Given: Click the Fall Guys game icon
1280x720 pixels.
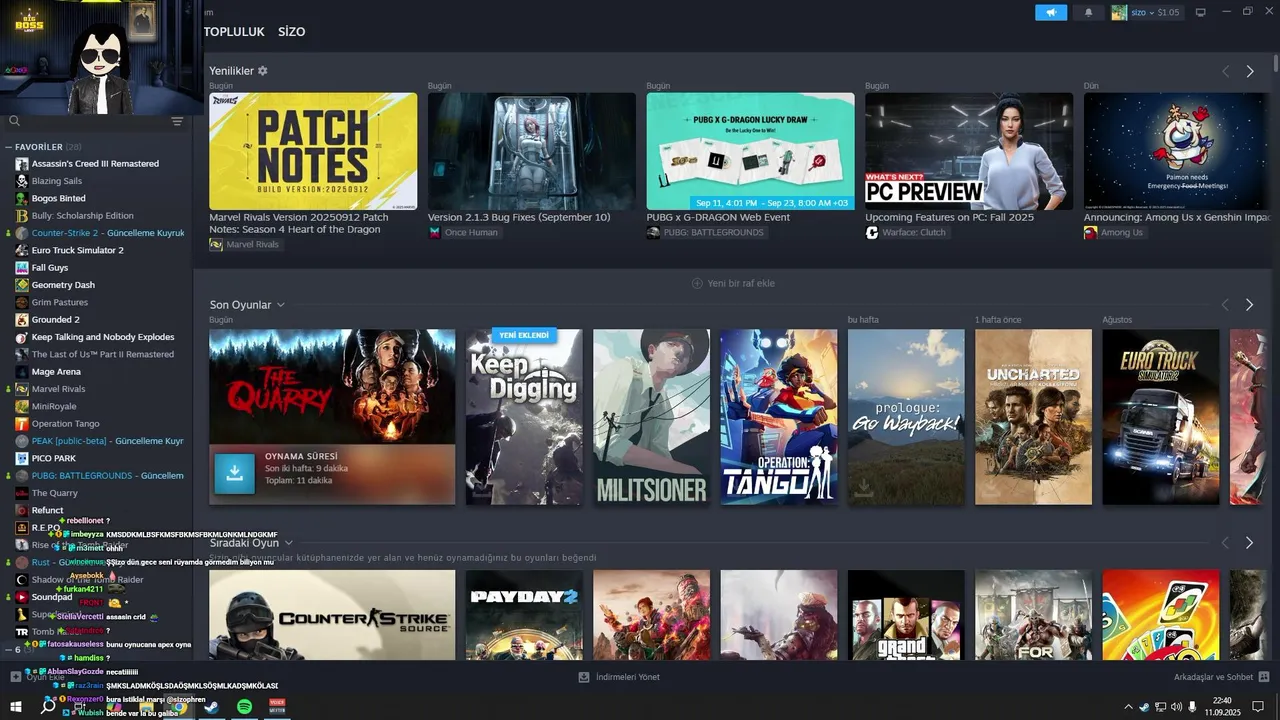Looking at the screenshot, I should 22,268.
